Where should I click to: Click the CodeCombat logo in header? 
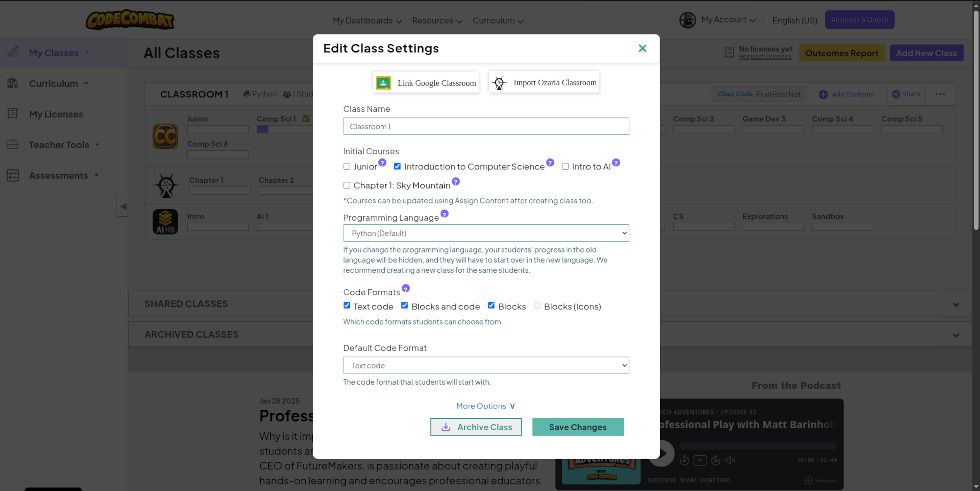click(x=130, y=20)
